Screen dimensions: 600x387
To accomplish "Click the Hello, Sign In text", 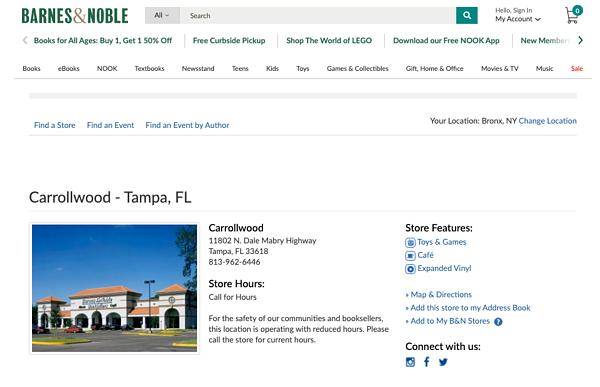I will click(514, 10).
